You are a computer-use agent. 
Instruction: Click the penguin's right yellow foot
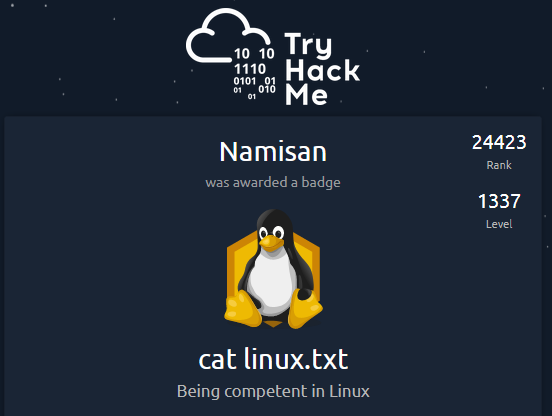point(305,310)
